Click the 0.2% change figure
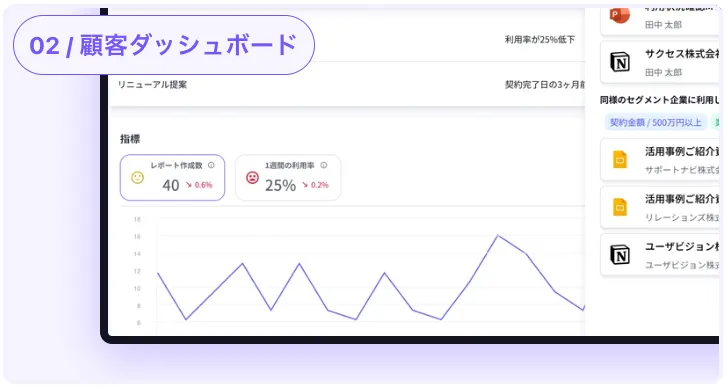 pyautogui.click(x=319, y=185)
